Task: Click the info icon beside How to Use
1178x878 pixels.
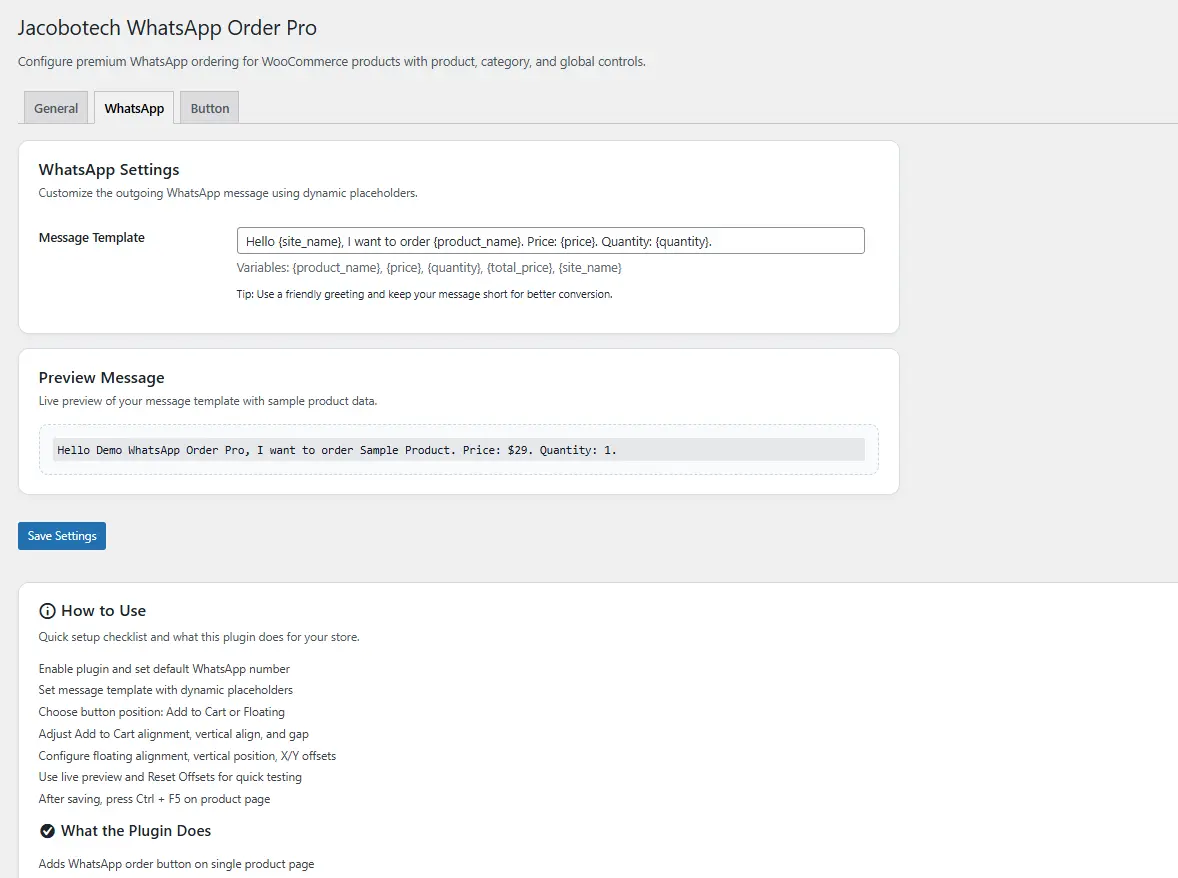Action: pos(47,611)
